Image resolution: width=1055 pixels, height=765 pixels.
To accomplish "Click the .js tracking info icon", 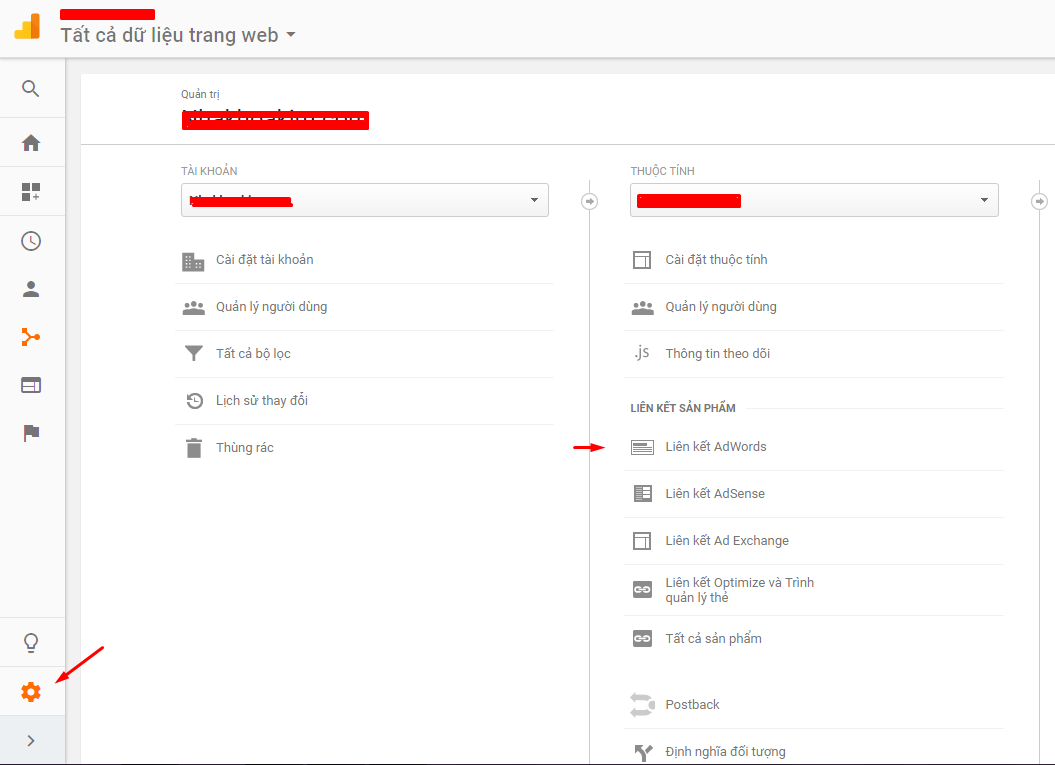I will (x=642, y=353).
